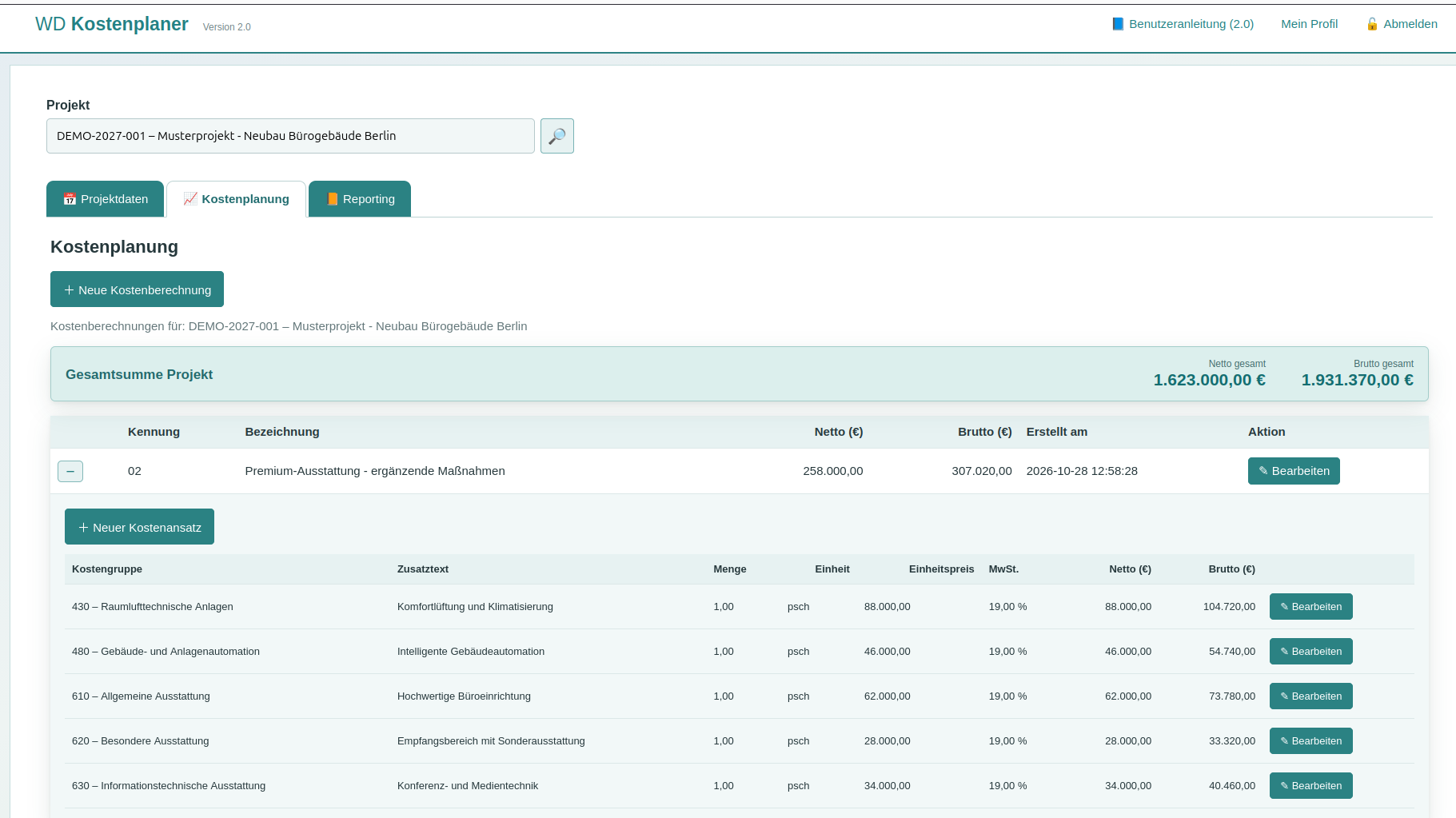Image resolution: width=1456 pixels, height=818 pixels.
Task: Select text 'Komfortlüftung und Klimatisierung'
Action: click(x=475, y=607)
